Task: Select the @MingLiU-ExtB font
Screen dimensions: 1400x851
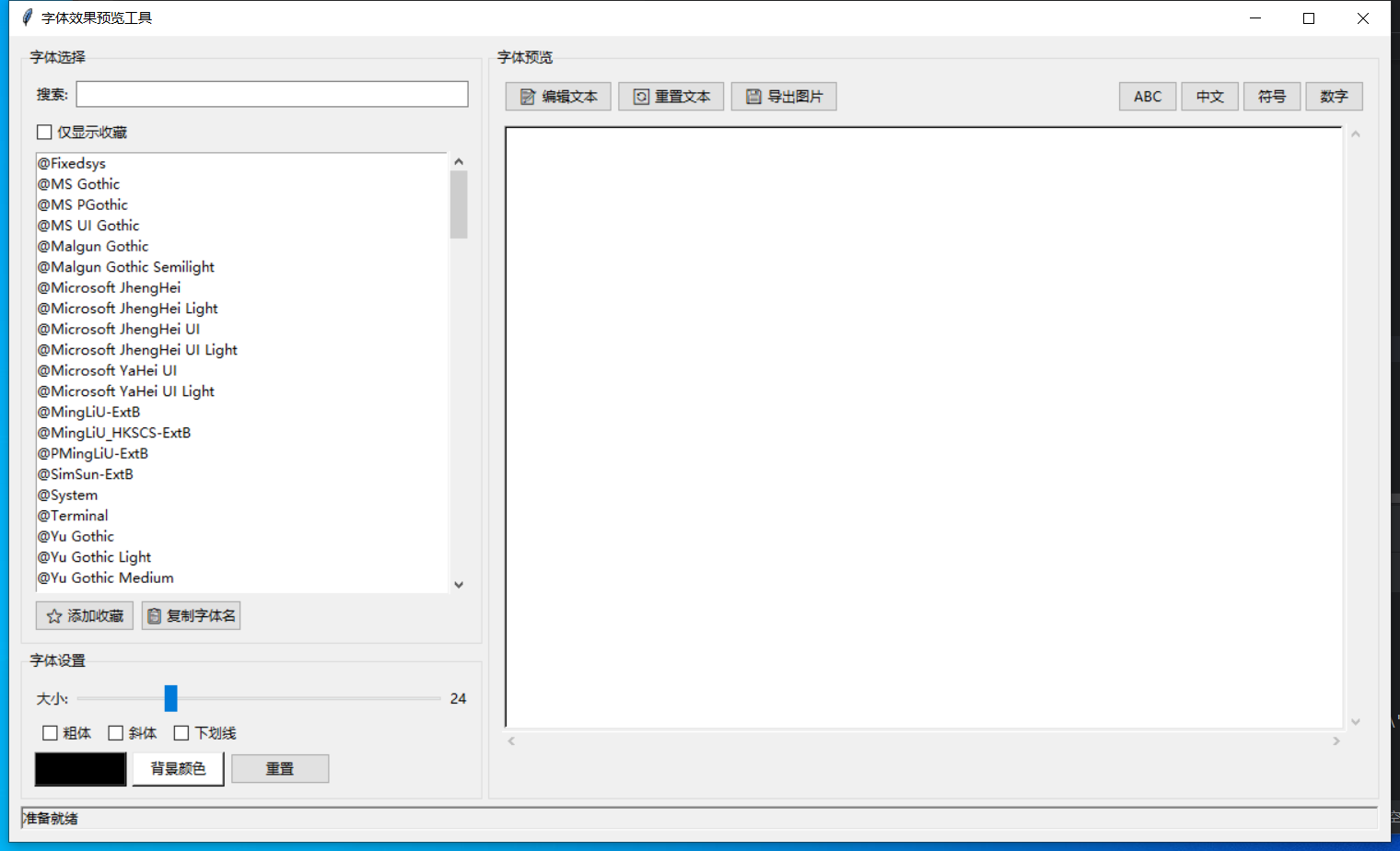Action: pyautogui.click(x=241, y=412)
